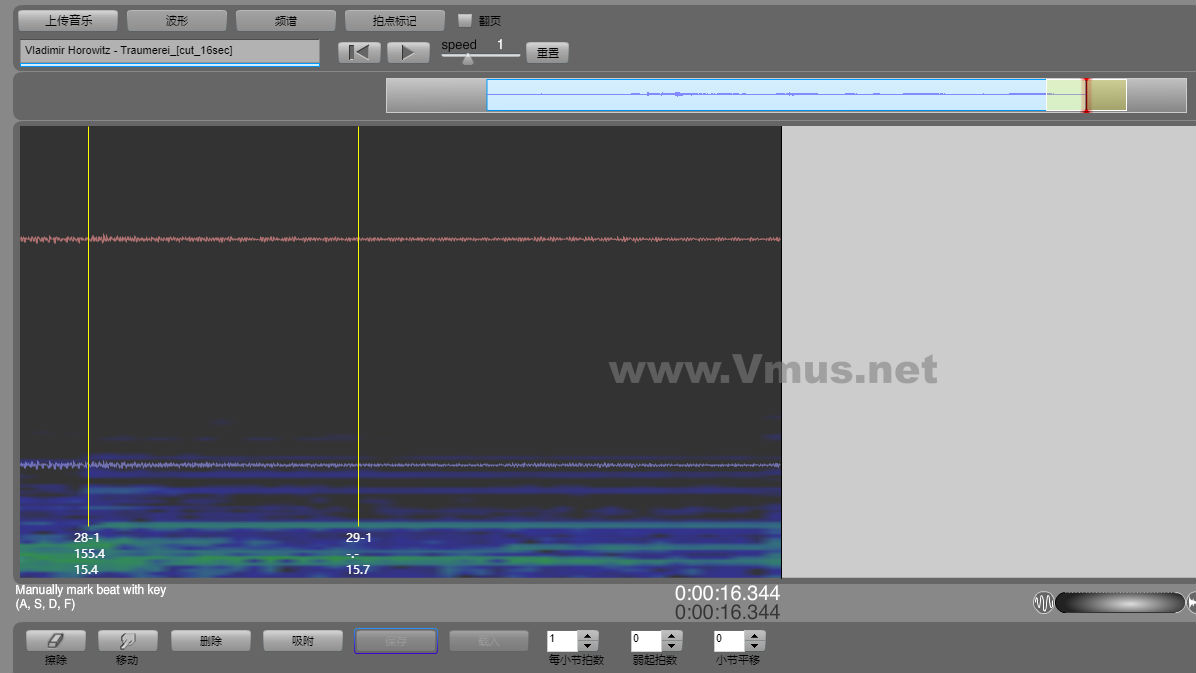Viewport: 1196px width, 673px height.
Task: Click the 上传音乐 upload music button
Action: pyautogui.click(x=68, y=20)
